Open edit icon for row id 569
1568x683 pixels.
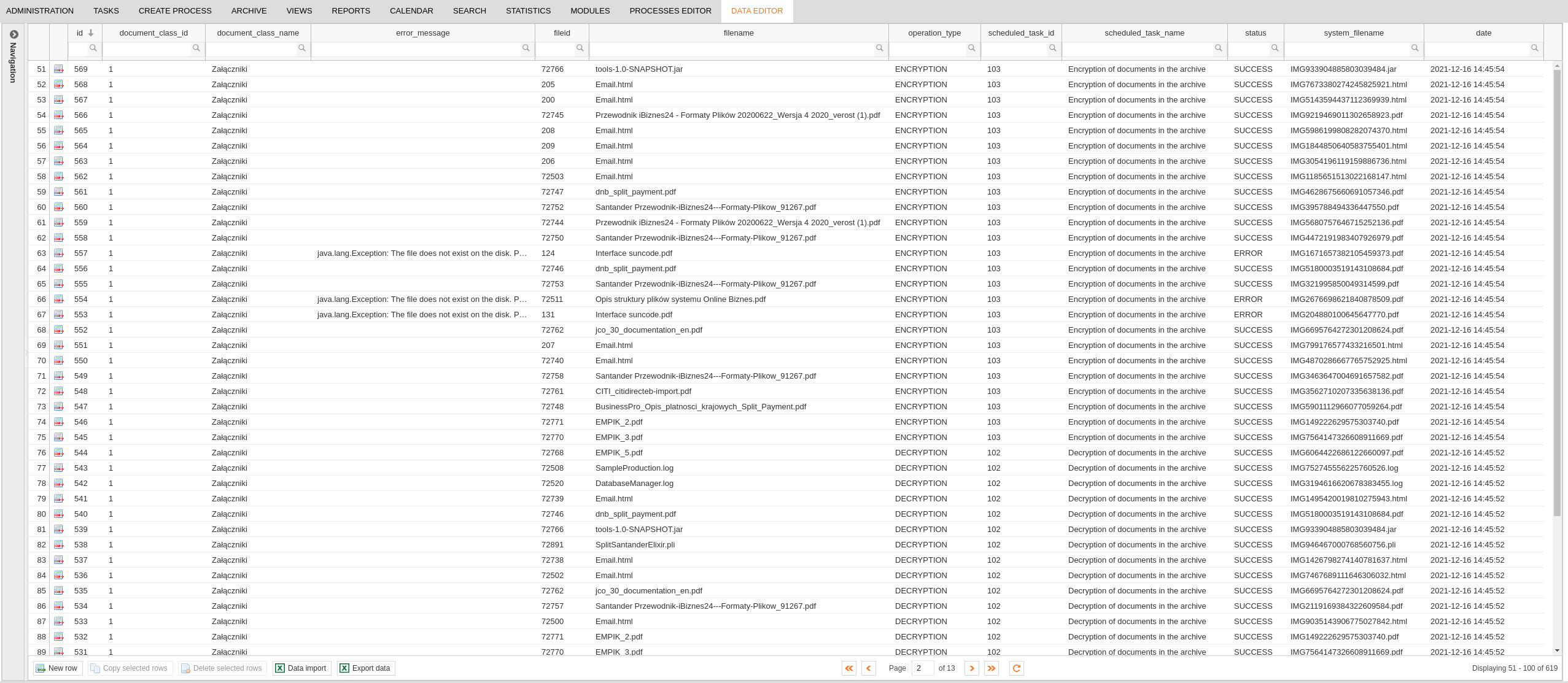(59, 69)
